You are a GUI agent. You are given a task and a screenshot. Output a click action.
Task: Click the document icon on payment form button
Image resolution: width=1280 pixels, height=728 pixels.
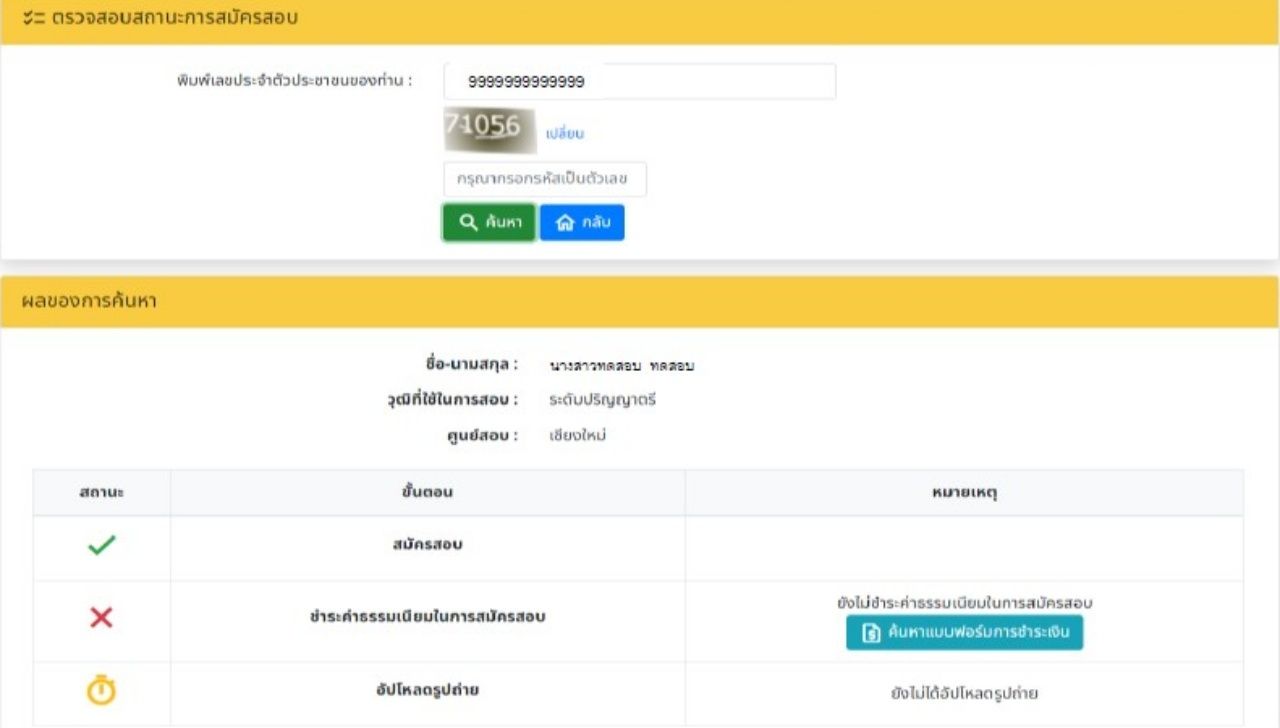click(871, 633)
